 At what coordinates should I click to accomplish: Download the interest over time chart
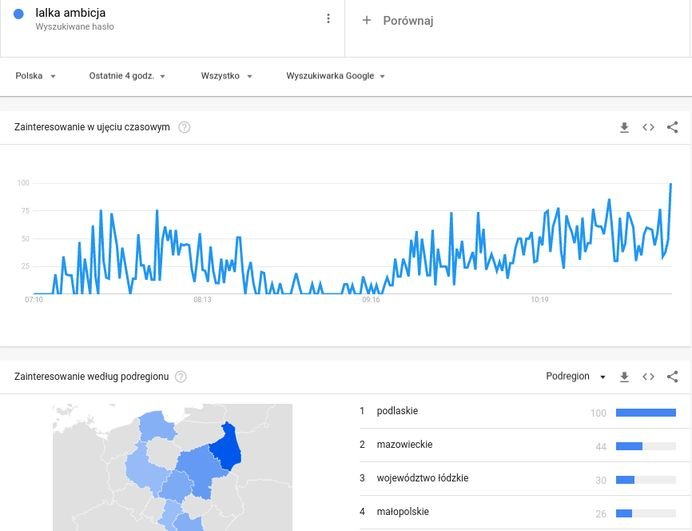tap(624, 127)
